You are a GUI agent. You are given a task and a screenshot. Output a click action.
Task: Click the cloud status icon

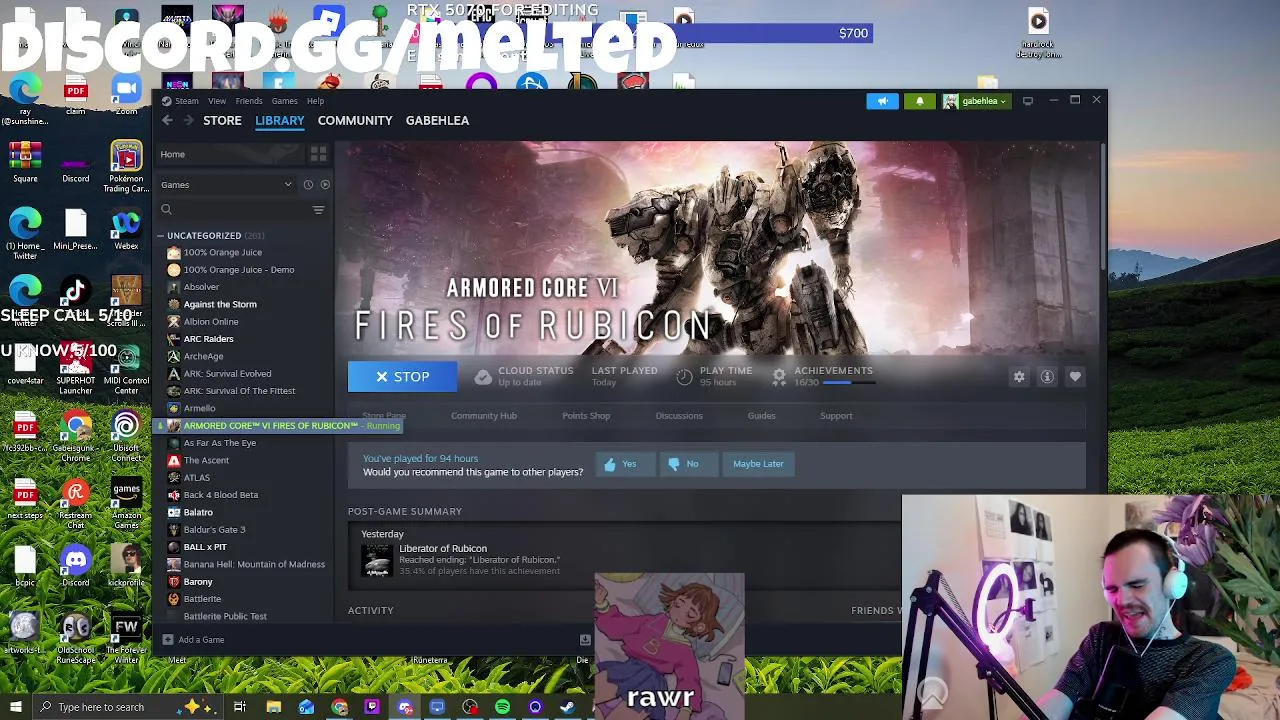(483, 377)
